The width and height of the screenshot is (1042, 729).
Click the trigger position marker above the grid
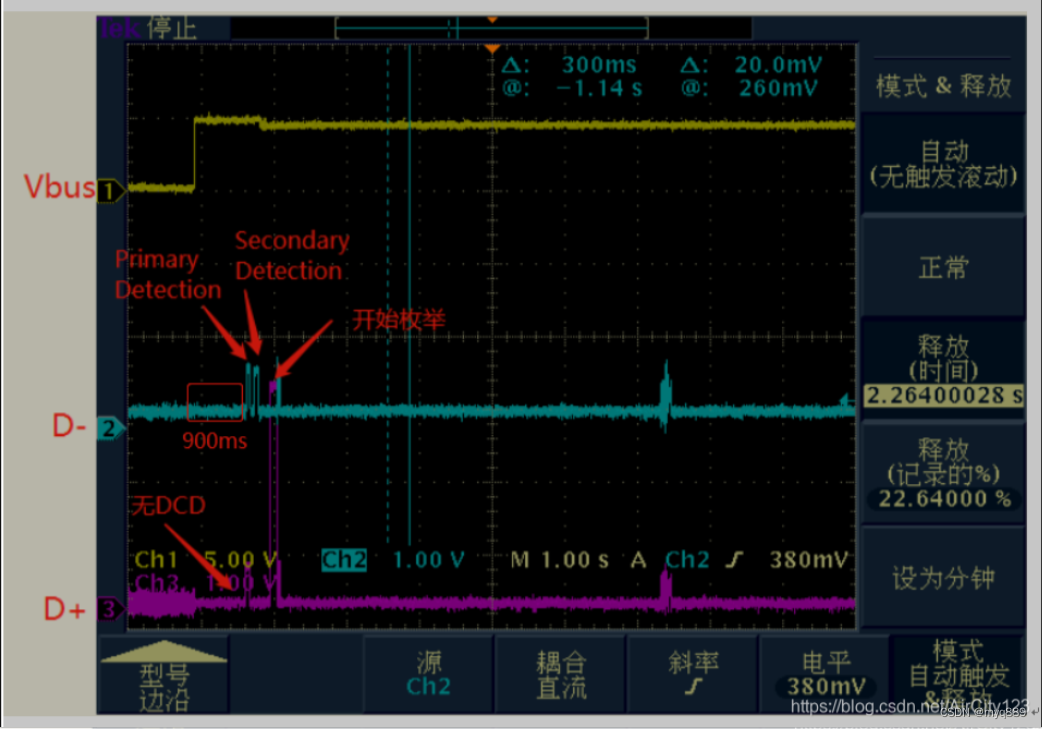coord(491,18)
